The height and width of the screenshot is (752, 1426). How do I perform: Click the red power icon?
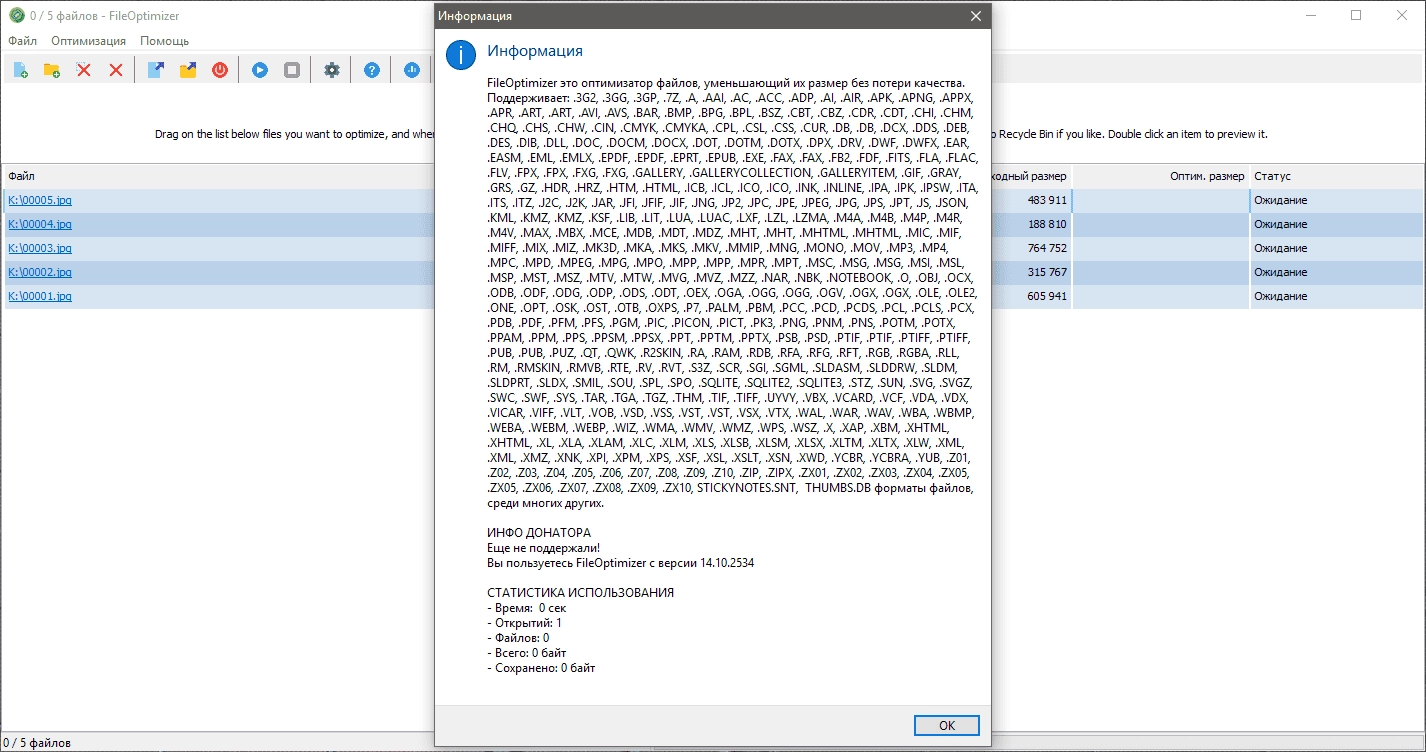219,70
